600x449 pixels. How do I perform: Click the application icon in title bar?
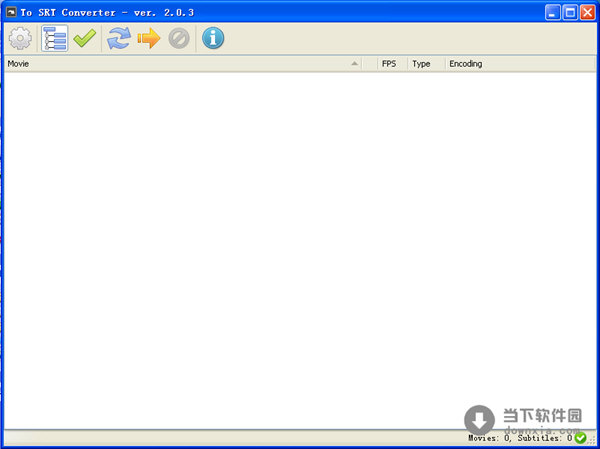(x=11, y=13)
